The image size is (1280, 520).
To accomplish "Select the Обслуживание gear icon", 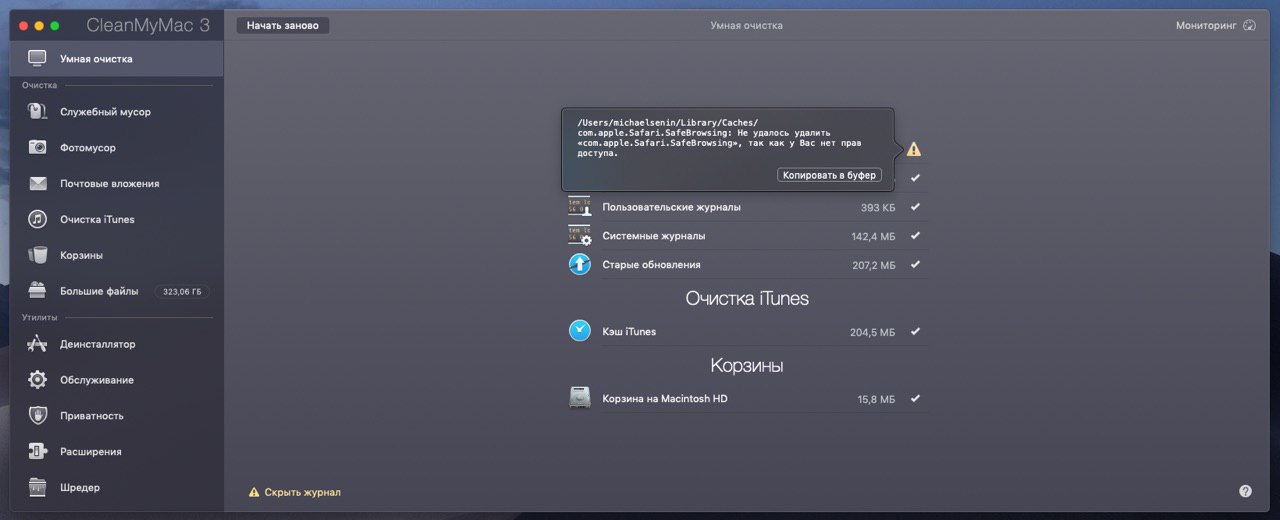I will click(x=37, y=380).
